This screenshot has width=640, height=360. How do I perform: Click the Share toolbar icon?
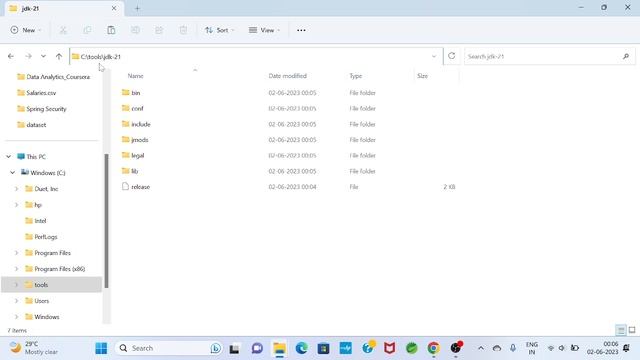[159, 30]
